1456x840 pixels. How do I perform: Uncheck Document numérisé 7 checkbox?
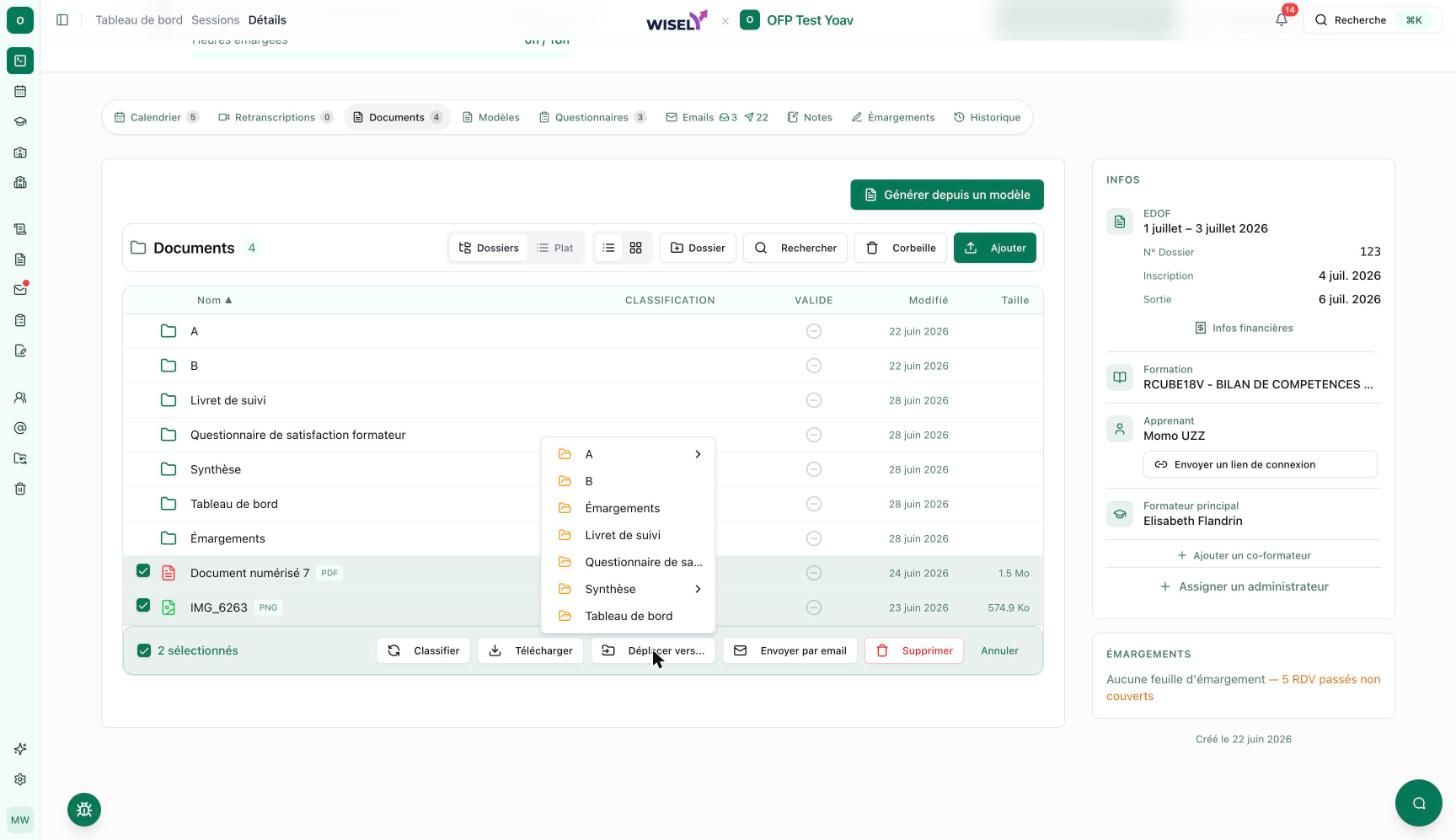tap(143, 571)
